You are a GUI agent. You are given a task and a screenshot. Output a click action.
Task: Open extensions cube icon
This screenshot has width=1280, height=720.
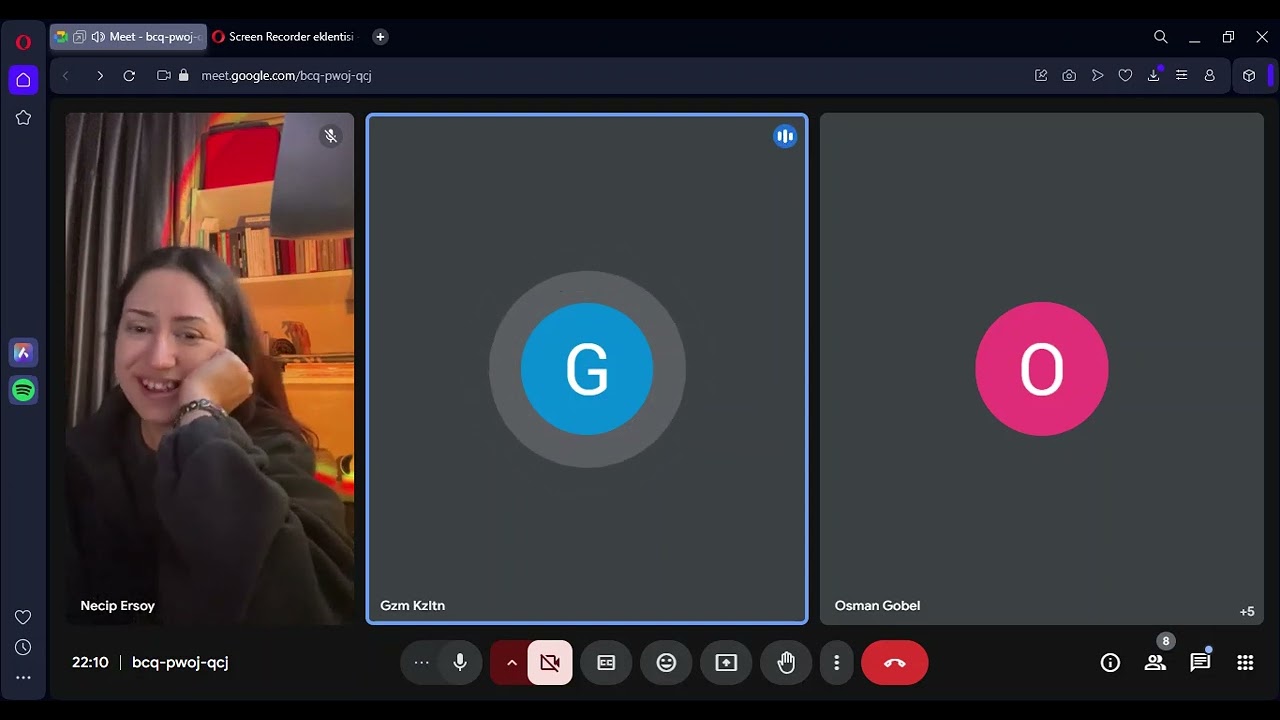click(1249, 75)
